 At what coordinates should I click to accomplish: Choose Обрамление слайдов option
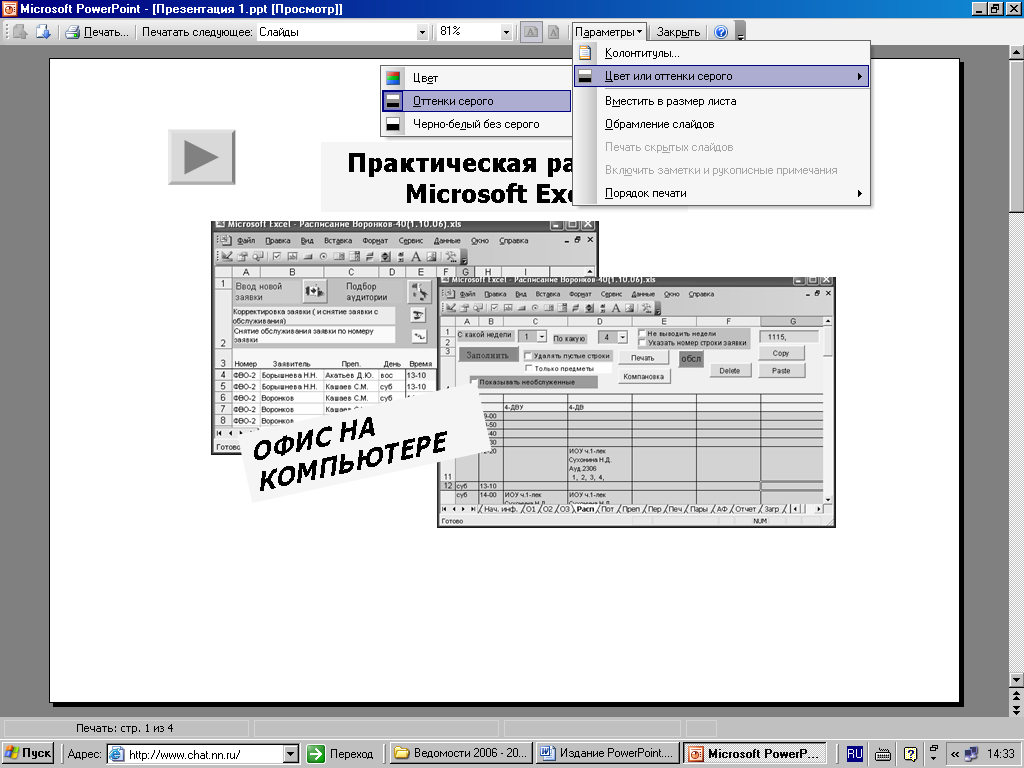coord(722,124)
